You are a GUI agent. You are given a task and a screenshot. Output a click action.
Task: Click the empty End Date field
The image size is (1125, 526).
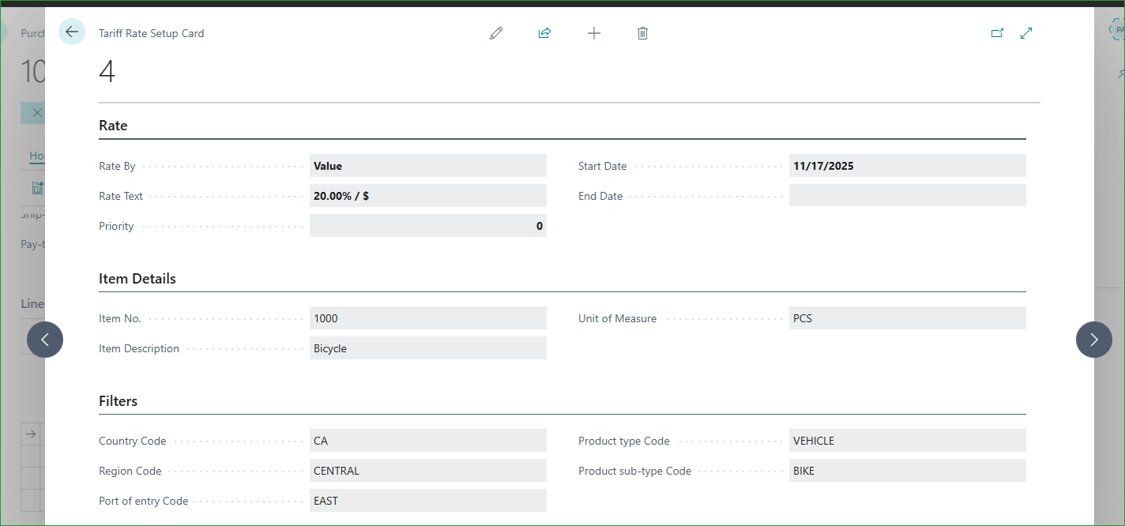[x=908, y=196]
